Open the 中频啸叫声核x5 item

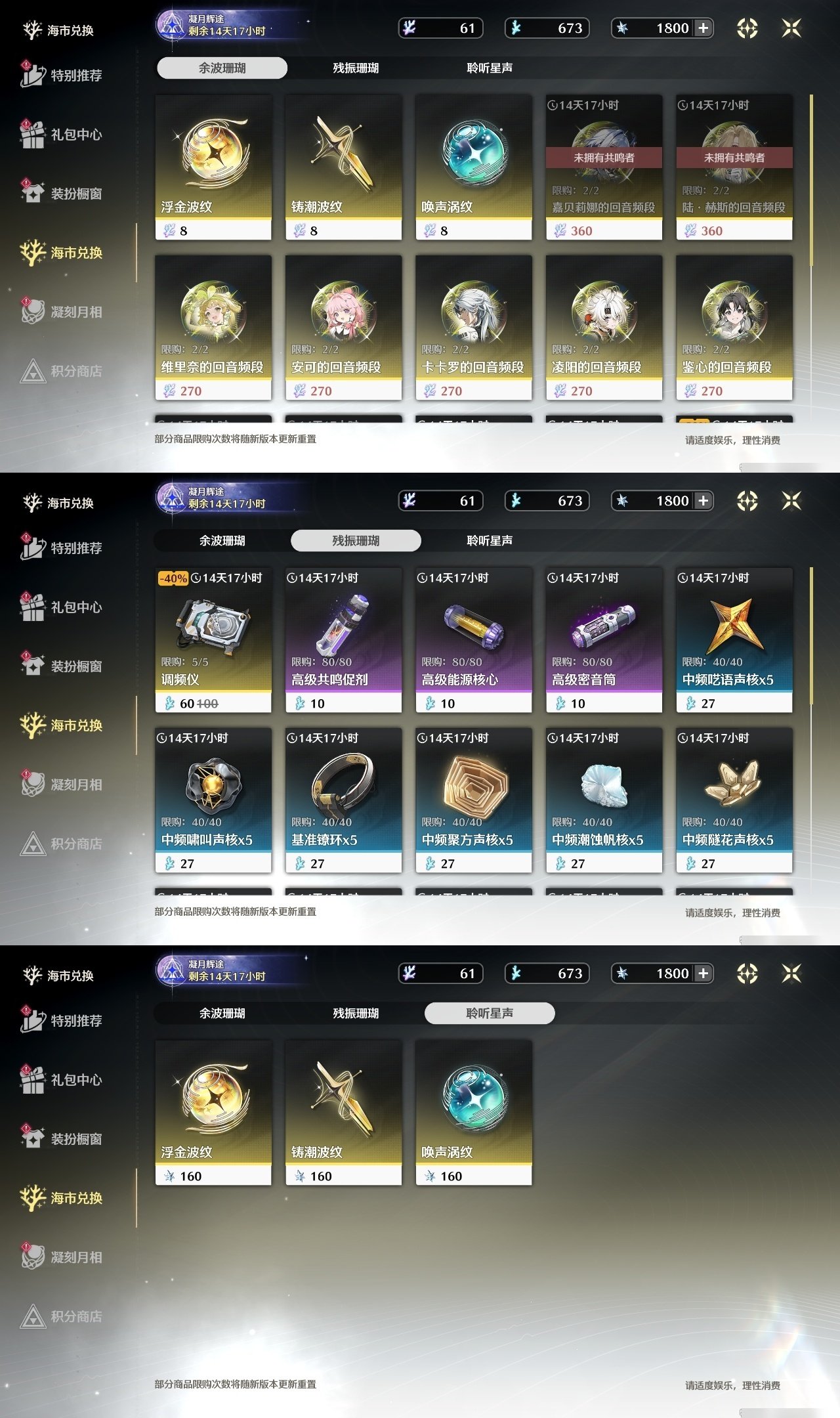pyautogui.click(x=213, y=800)
